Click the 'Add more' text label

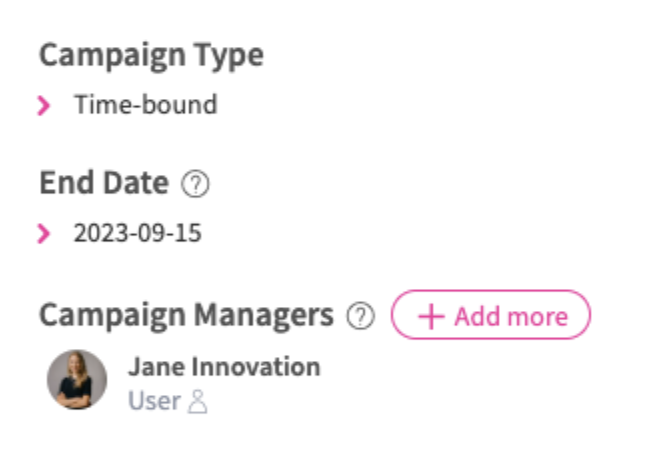point(510,317)
